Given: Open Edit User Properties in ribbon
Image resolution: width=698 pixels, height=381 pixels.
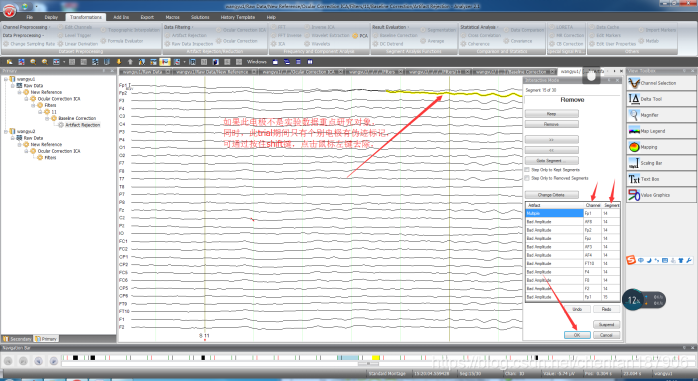Looking at the screenshot, I should click(613, 44).
